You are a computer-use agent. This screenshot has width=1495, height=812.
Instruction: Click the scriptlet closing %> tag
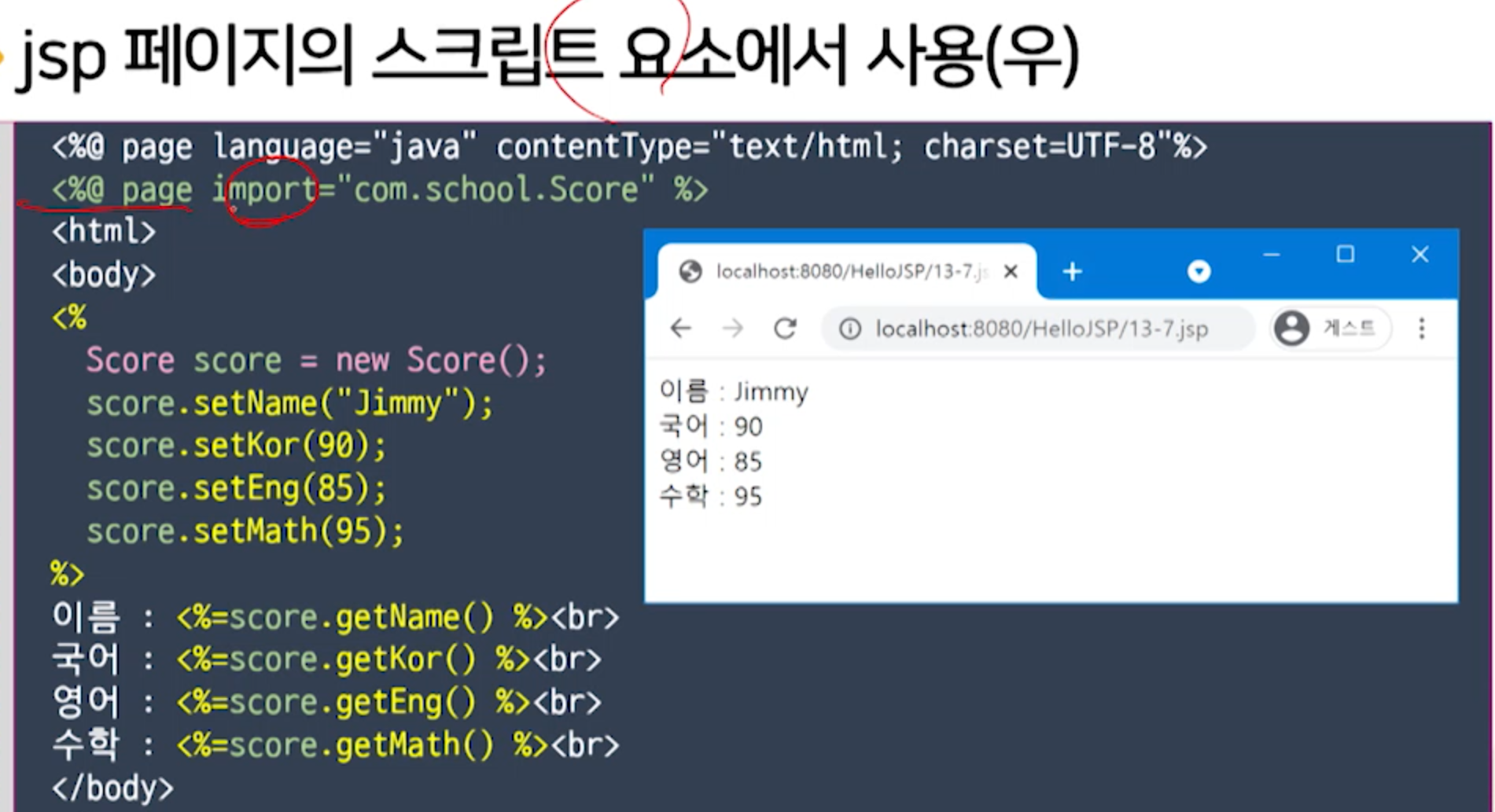(68, 574)
